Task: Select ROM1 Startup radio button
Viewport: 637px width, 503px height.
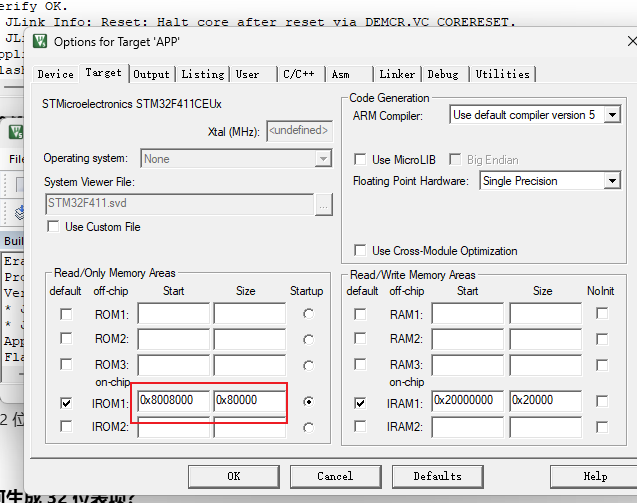Action: click(x=308, y=314)
